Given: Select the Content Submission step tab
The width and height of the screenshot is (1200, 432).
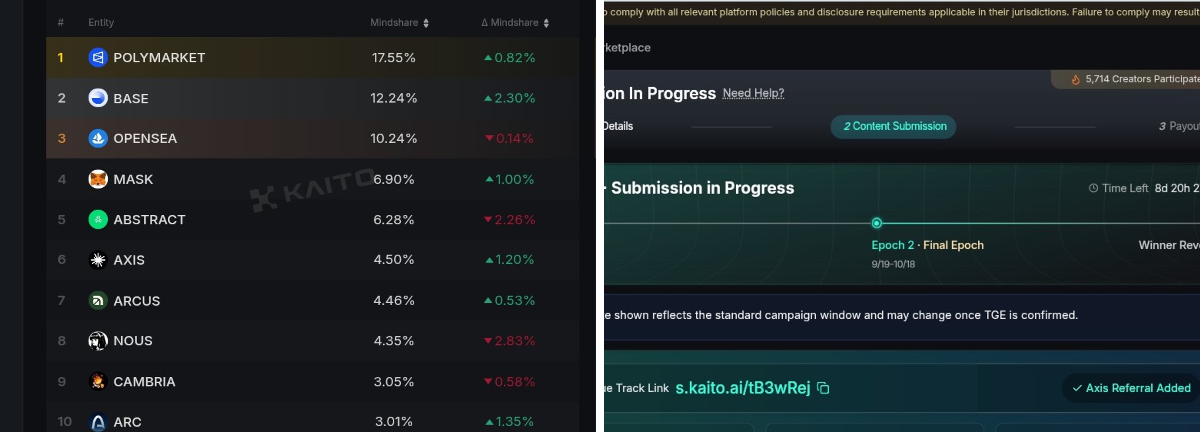Looking at the screenshot, I should coord(893,126).
